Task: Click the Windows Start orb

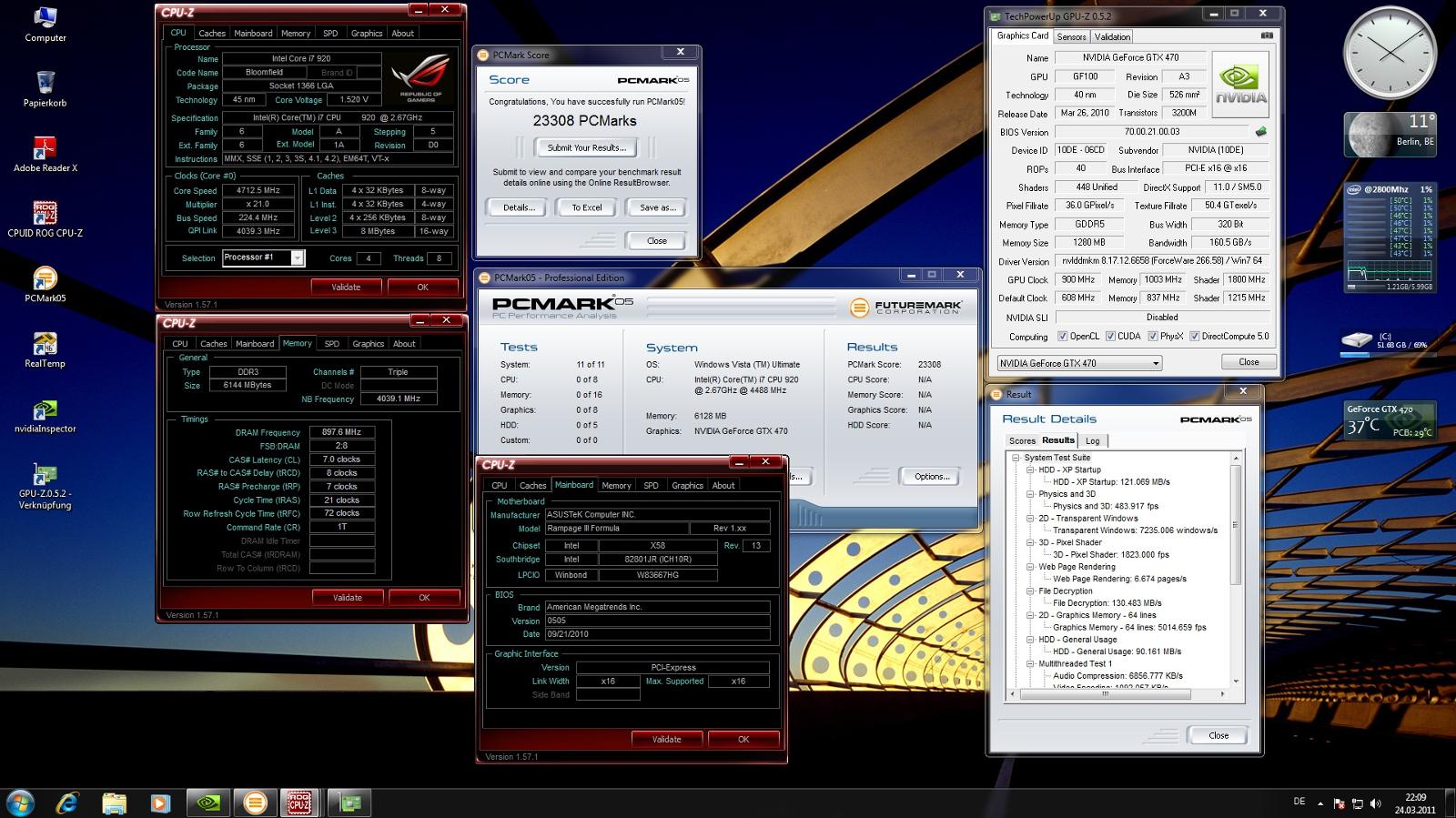Action: [x=20, y=803]
